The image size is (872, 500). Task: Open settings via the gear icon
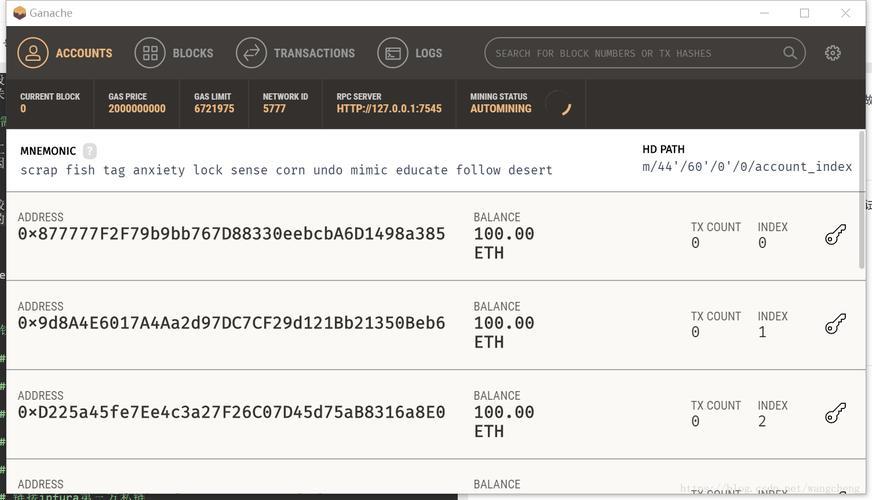pyautogui.click(x=833, y=53)
